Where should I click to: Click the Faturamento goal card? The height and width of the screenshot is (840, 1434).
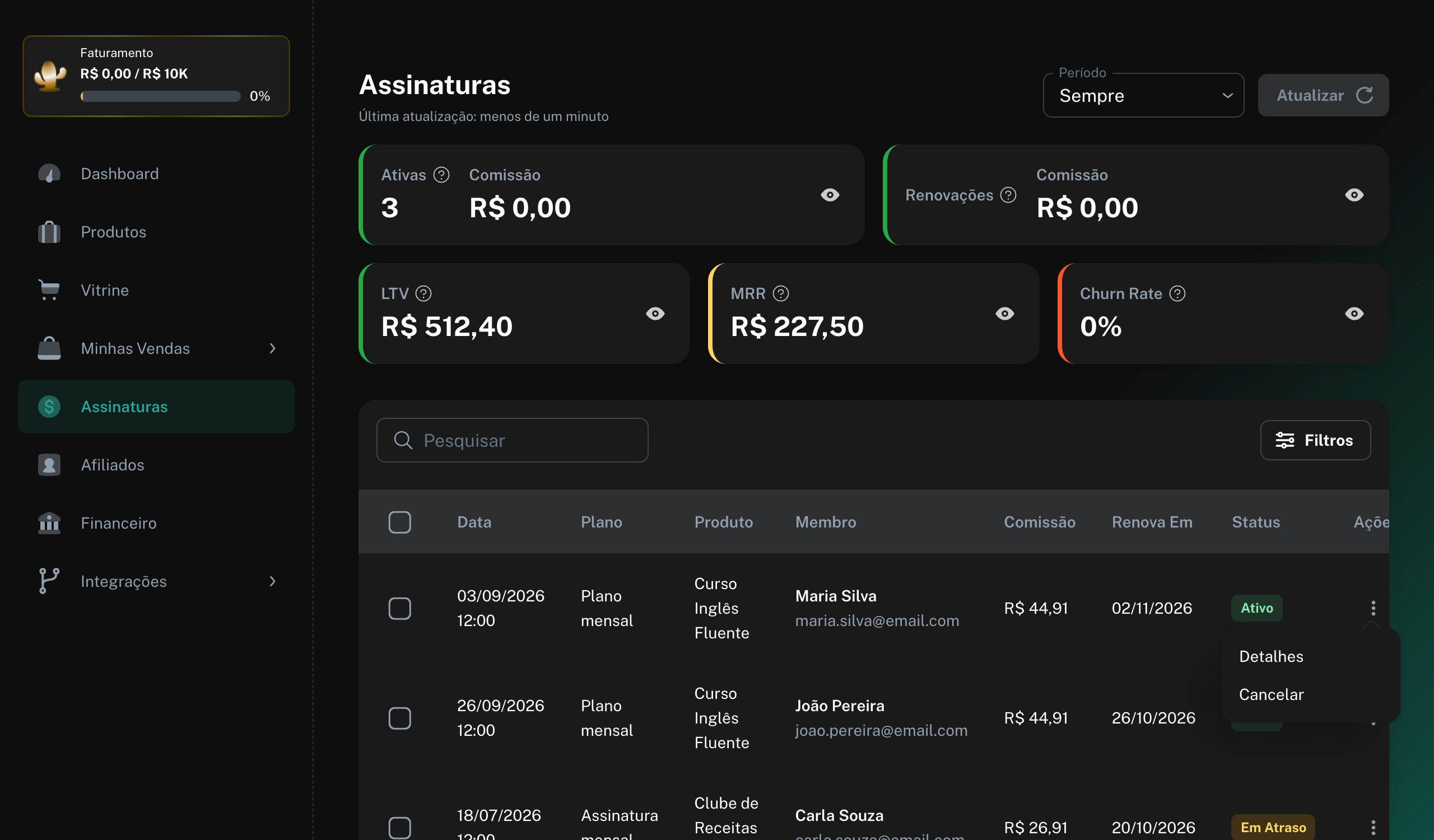pos(156,76)
